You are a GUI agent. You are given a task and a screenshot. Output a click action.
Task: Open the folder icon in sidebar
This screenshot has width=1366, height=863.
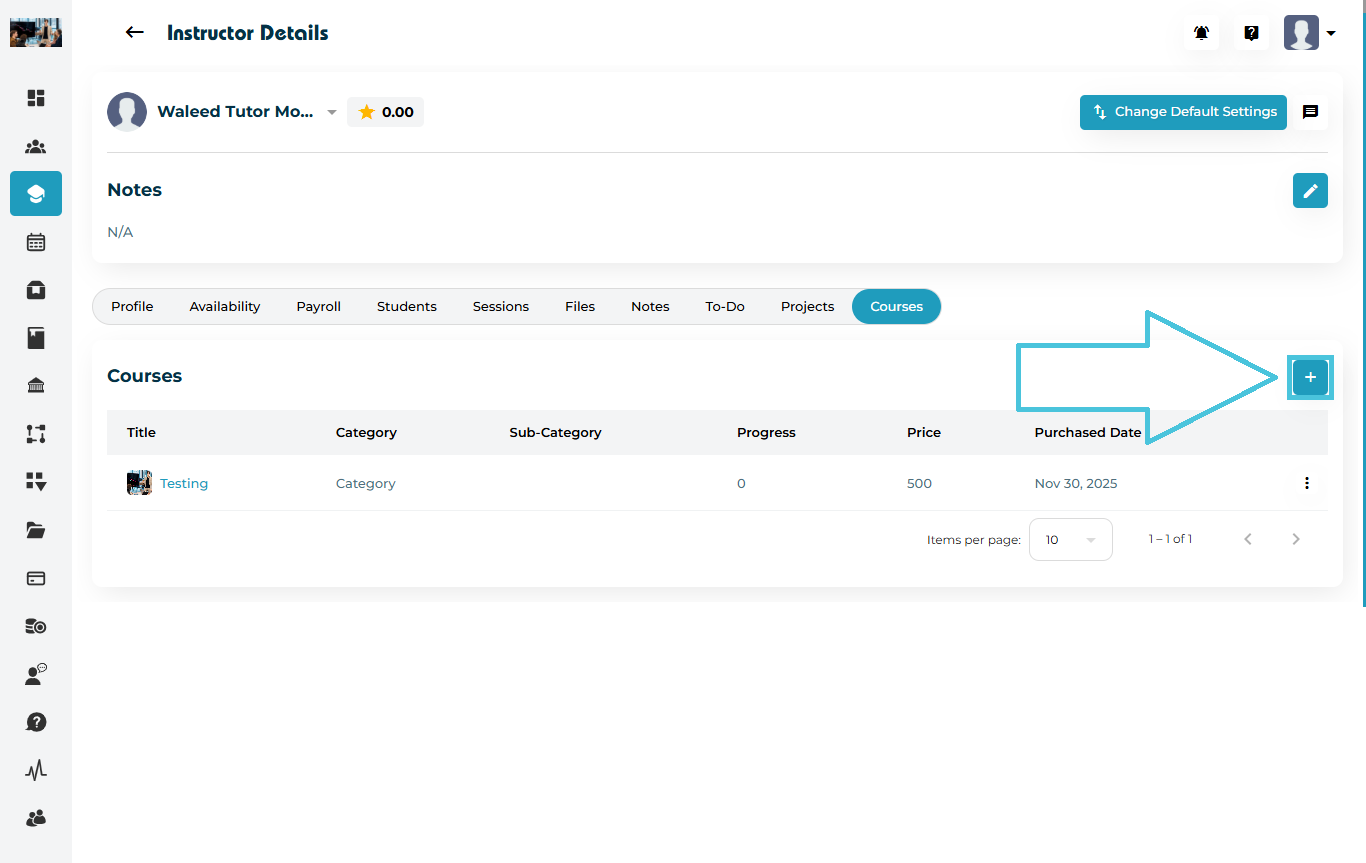(36, 530)
